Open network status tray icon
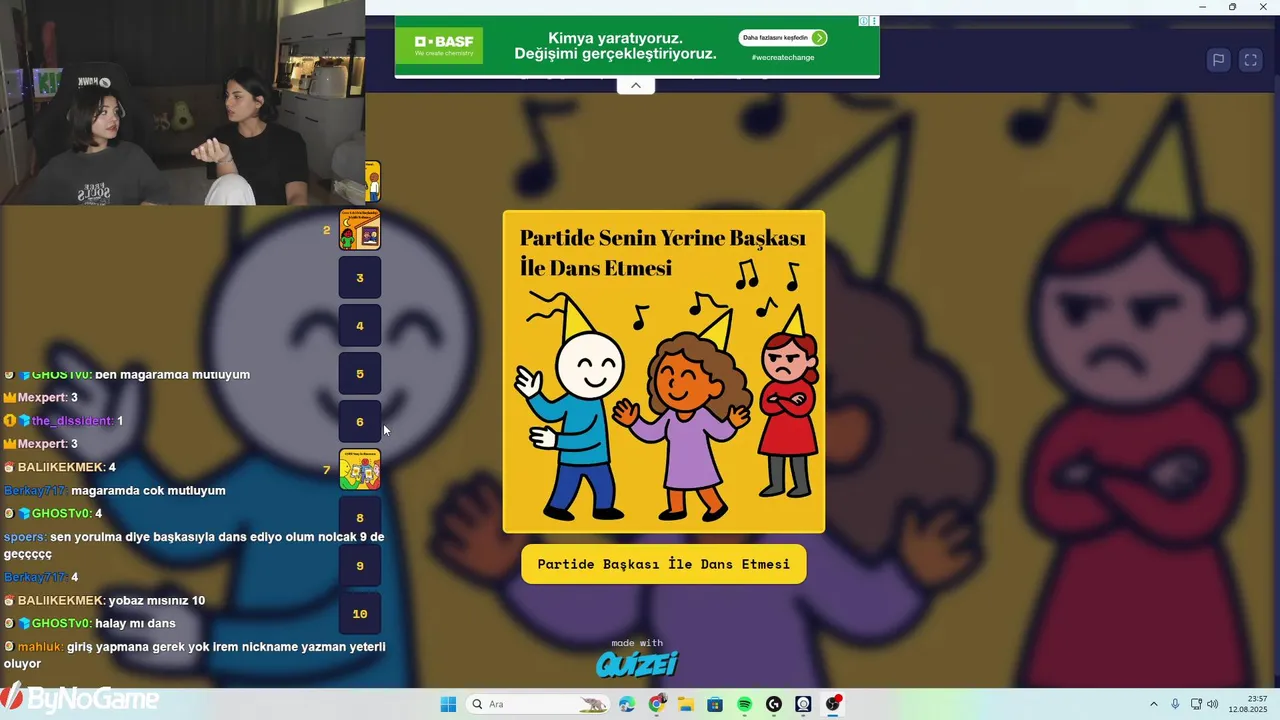Image resolution: width=1280 pixels, height=720 pixels. 1196,704
